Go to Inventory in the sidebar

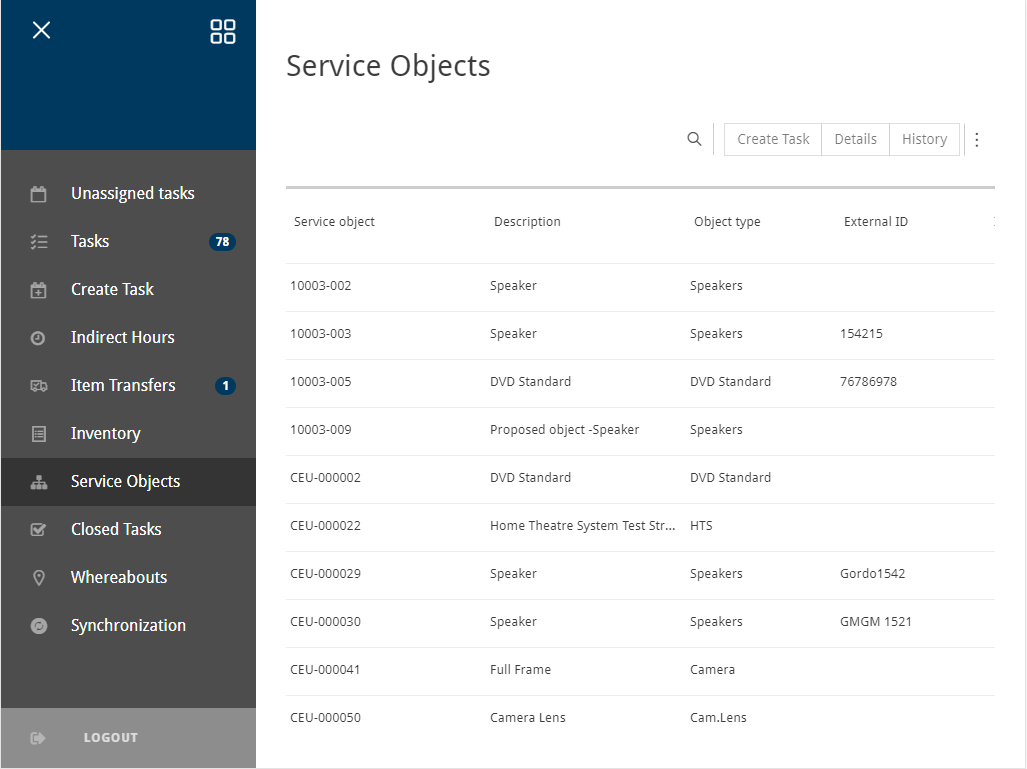coord(105,433)
